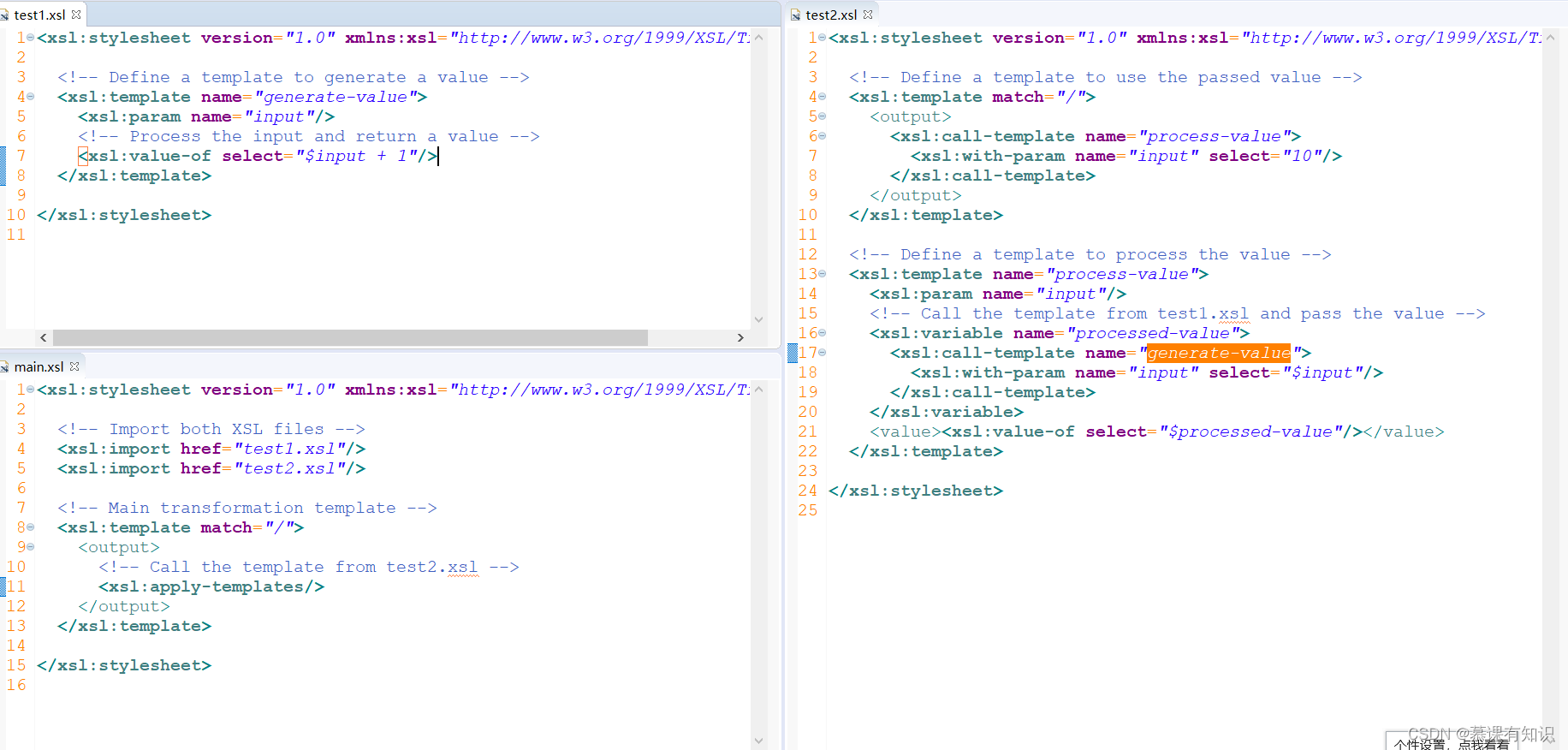Screen dimensions: 1568x750
Task: Click down arrow of main.xsl vertical scrollbar
Action: click(758, 741)
